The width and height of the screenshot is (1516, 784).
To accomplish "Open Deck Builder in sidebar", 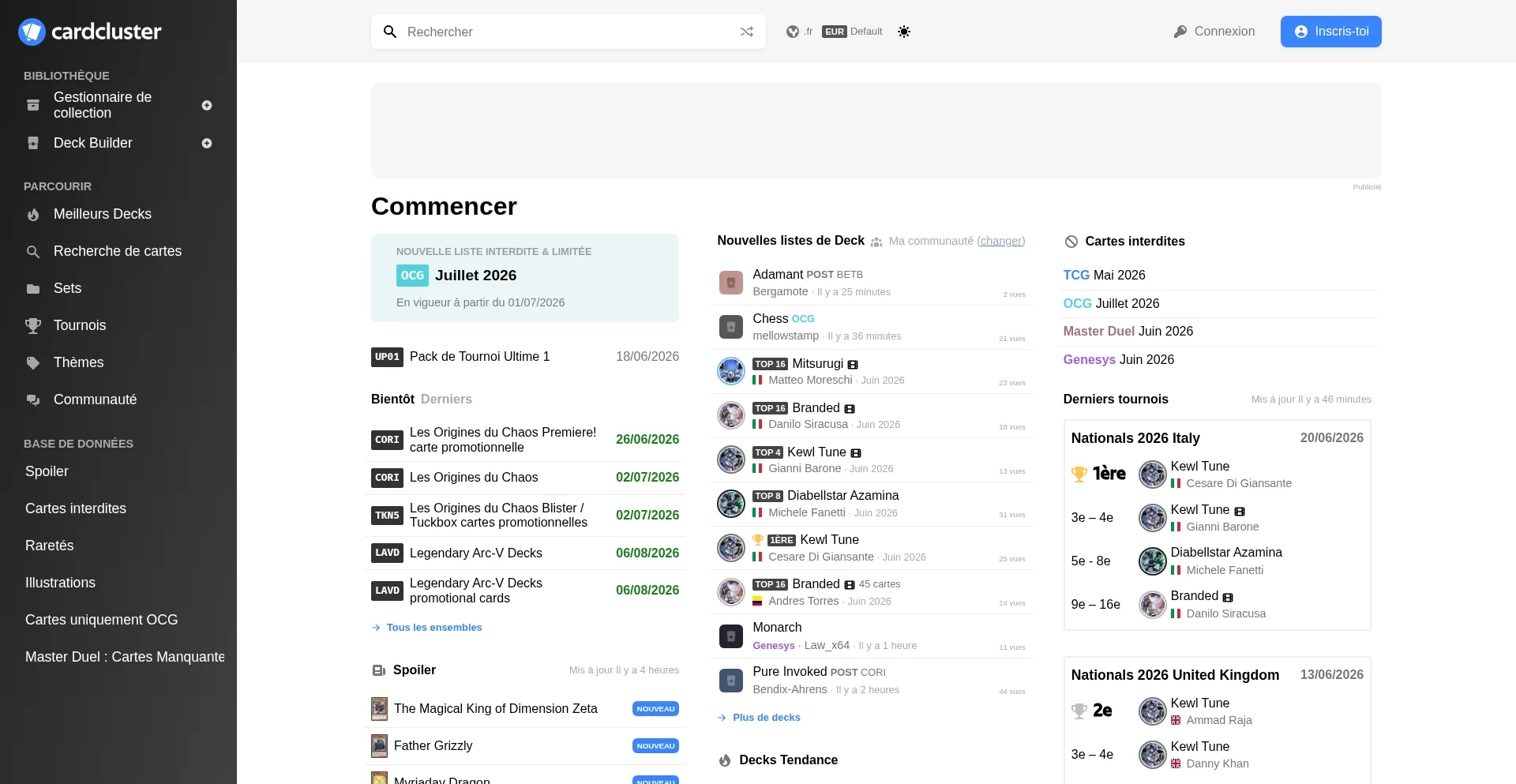I will coord(93,143).
